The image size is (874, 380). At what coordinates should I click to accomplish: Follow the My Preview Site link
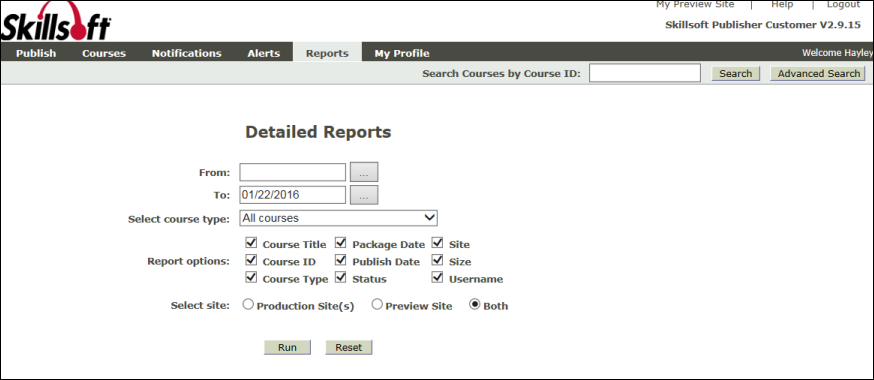tap(695, 4)
